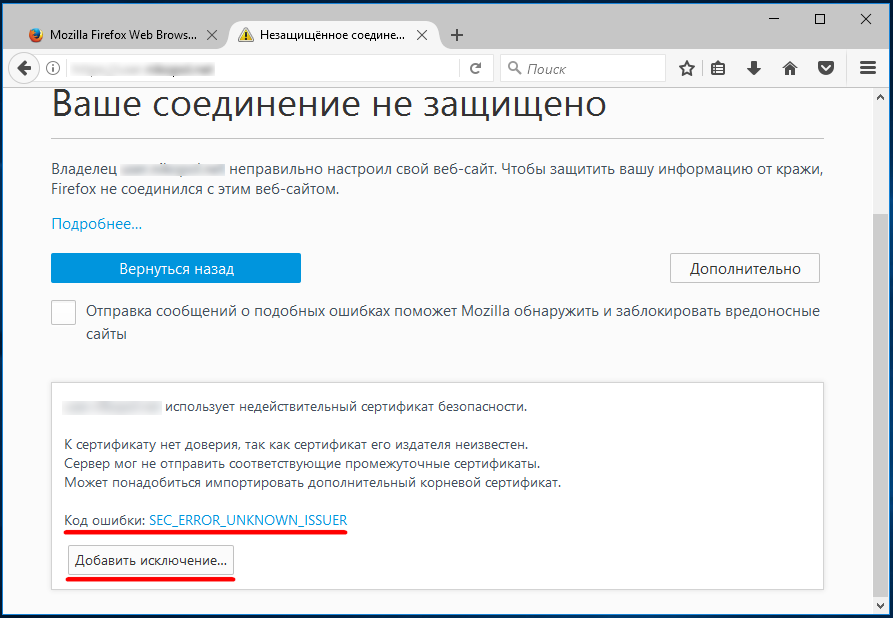
Task: Show bookmarks list icon
Action: pos(718,69)
